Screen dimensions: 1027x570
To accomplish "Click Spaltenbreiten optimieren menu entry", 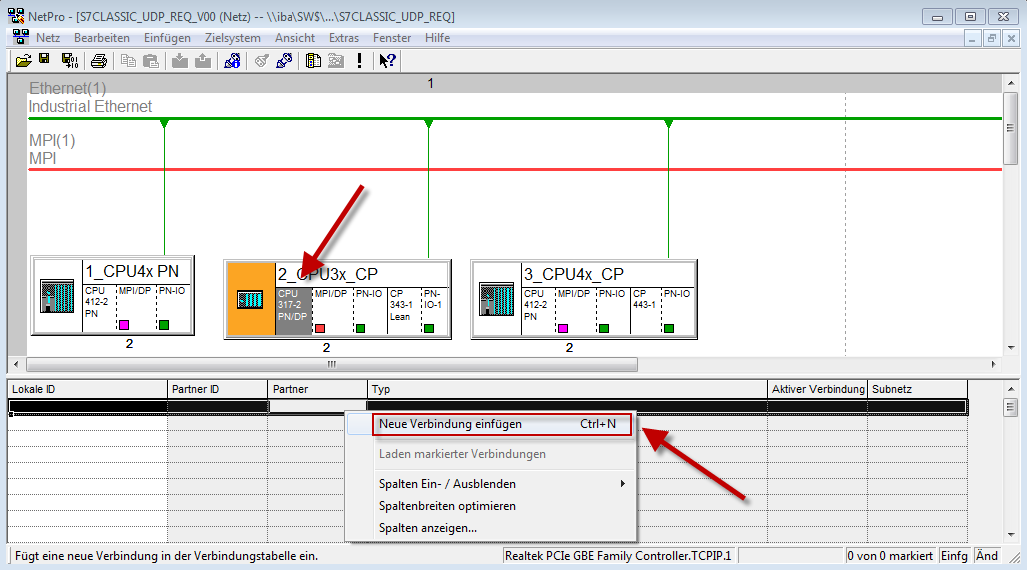I will [447, 506].
